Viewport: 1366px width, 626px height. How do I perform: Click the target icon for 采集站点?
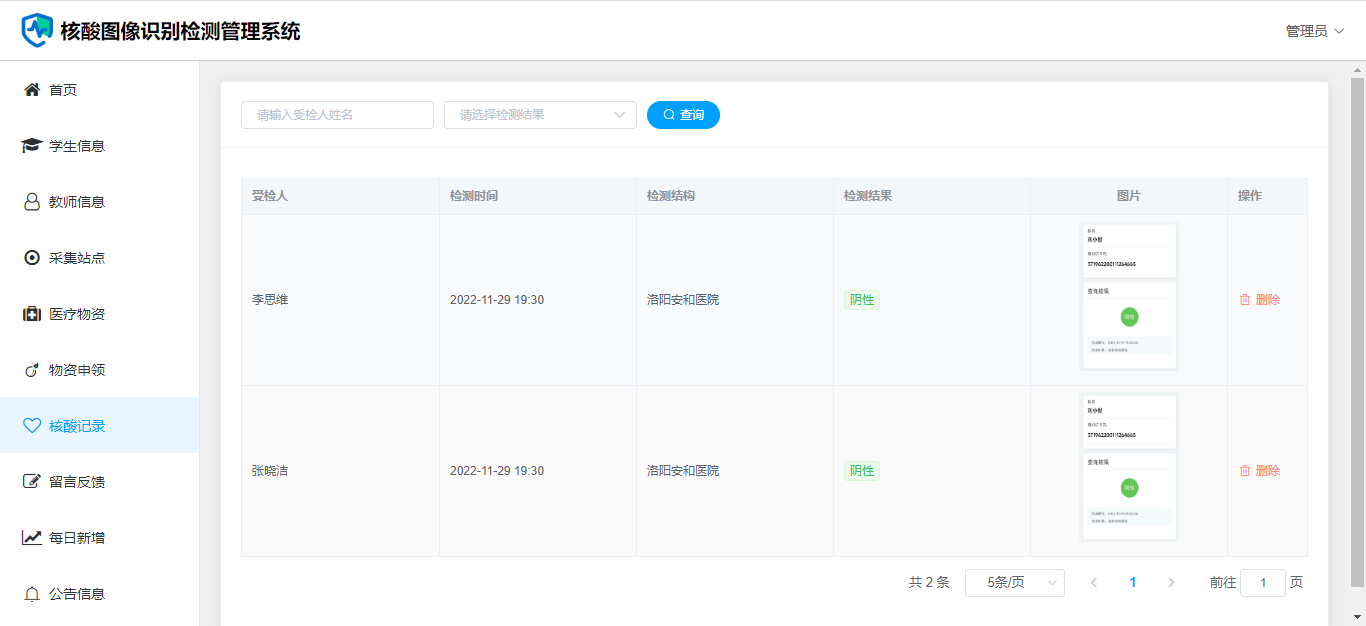(32, 258)
